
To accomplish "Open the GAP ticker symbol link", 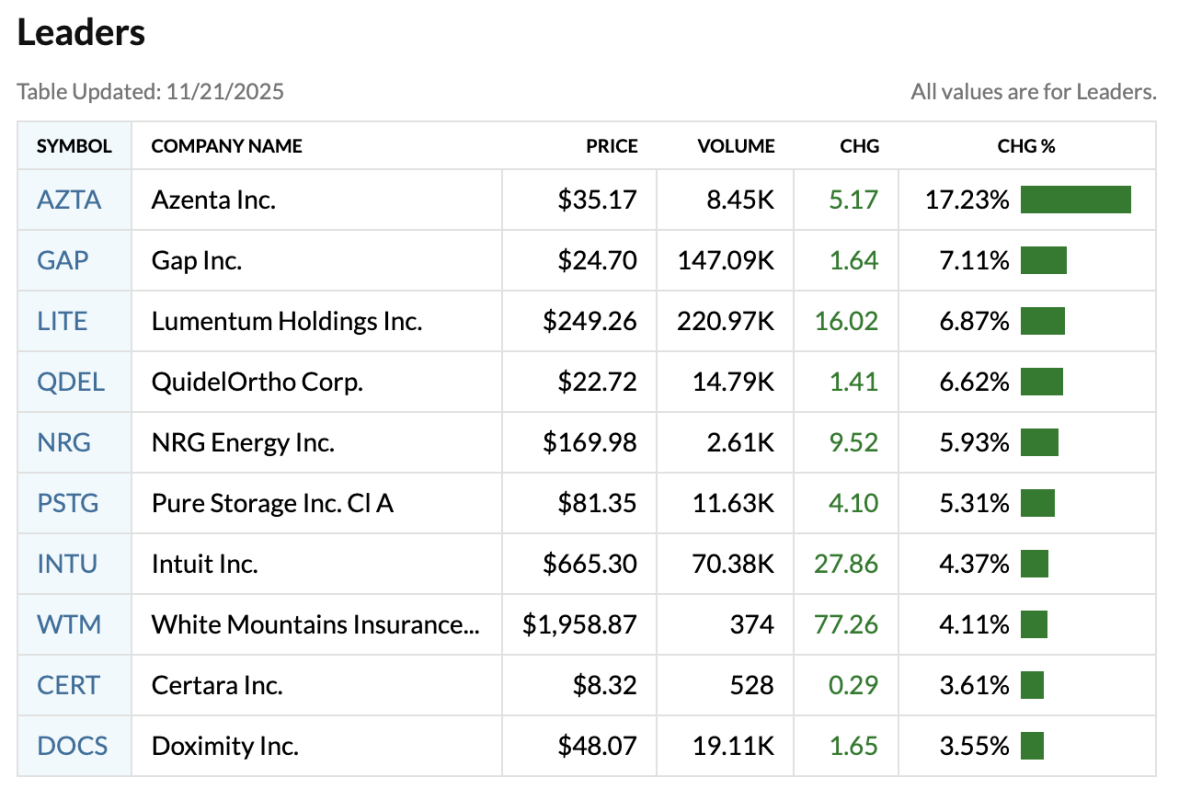I will click(x=63, y=261).
